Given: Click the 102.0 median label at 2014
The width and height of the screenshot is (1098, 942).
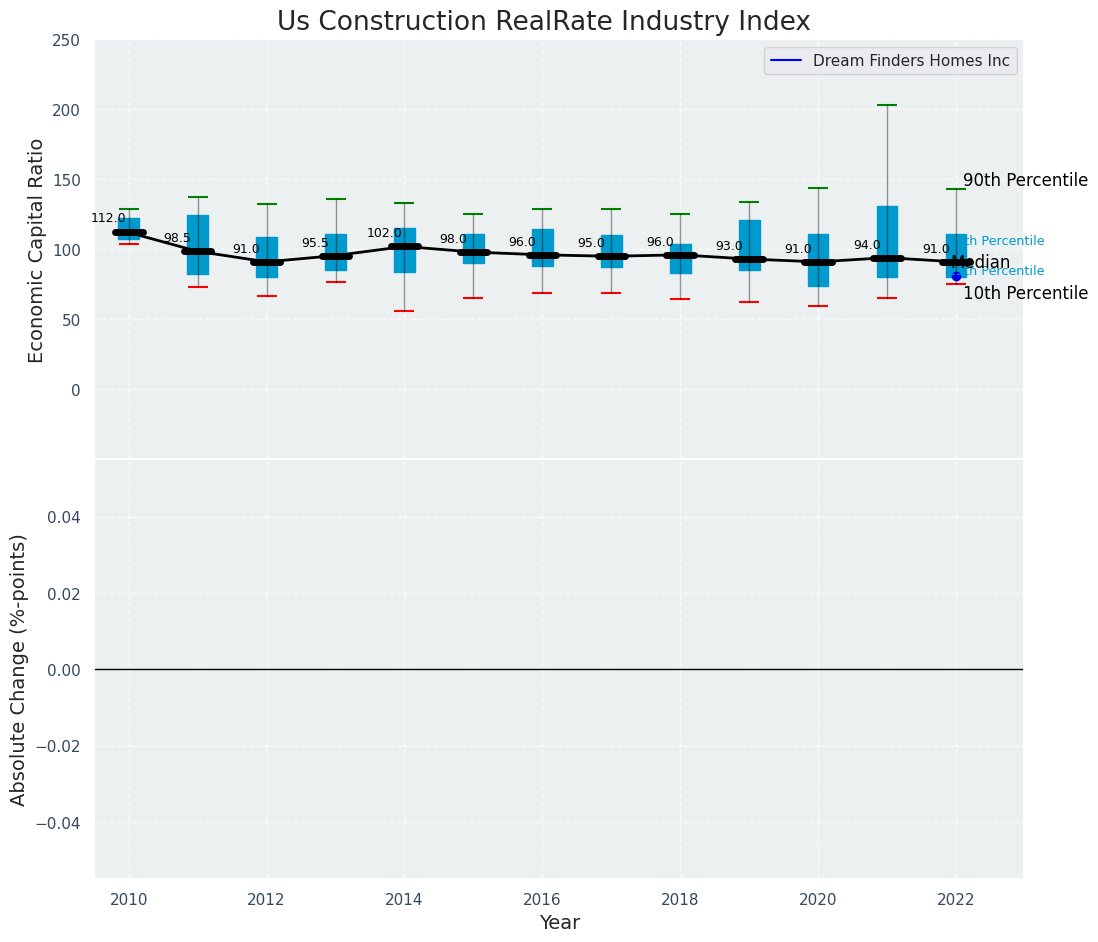Looking at the screenshot, I should 384,233.
